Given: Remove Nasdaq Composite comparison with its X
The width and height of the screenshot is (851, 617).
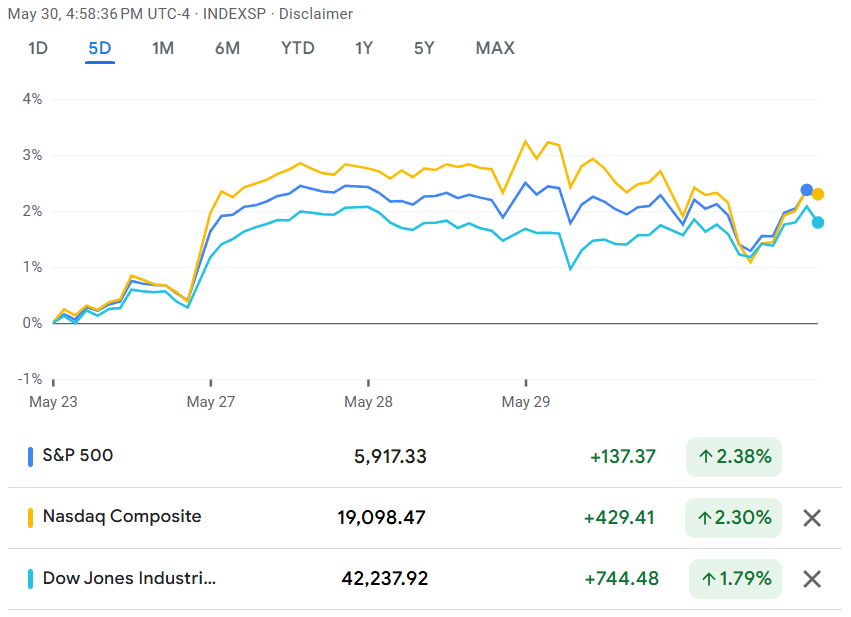Looking at the screenshot, I should coord(811,518).
